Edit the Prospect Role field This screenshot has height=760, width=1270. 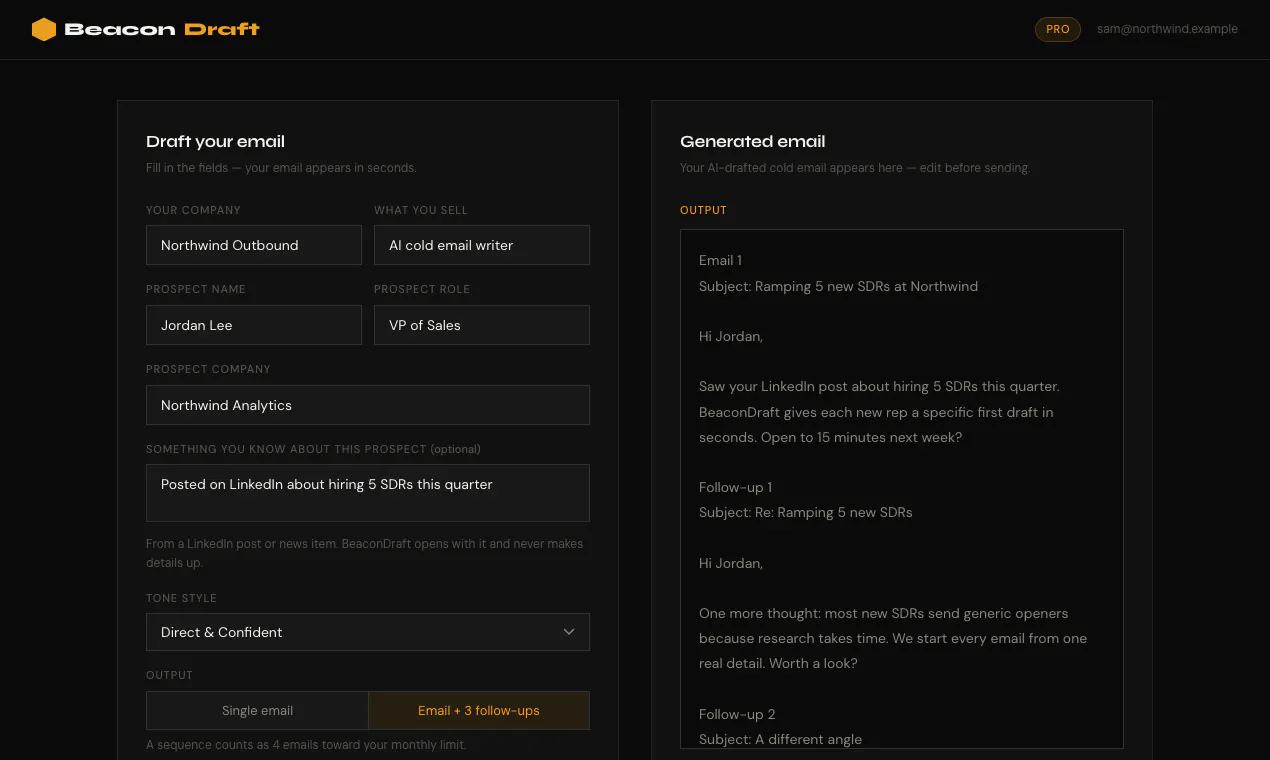[482, 325]
